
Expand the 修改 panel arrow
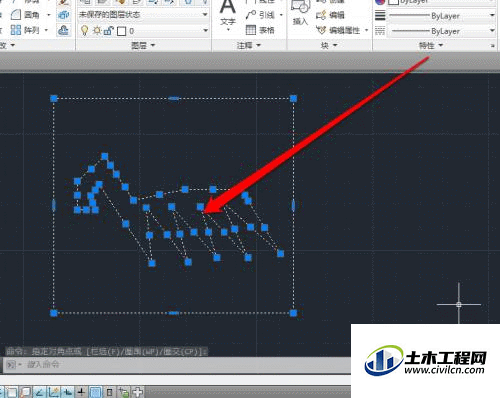click(13, 45)
